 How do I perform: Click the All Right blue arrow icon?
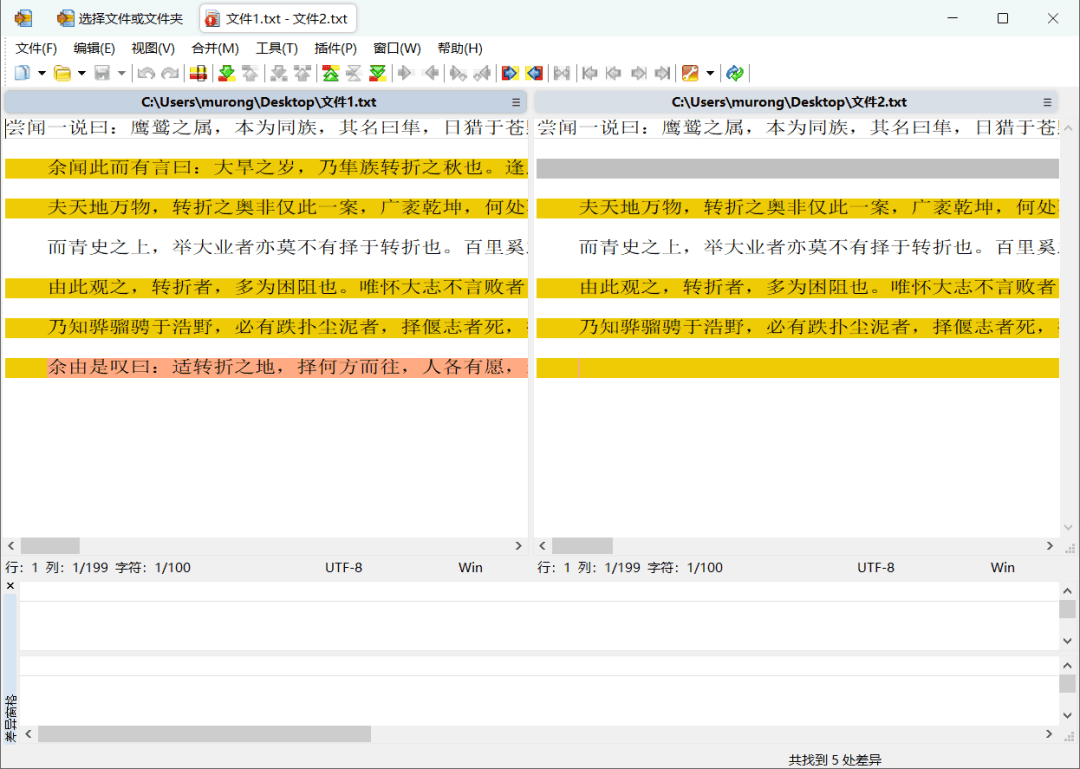(510, 72)
